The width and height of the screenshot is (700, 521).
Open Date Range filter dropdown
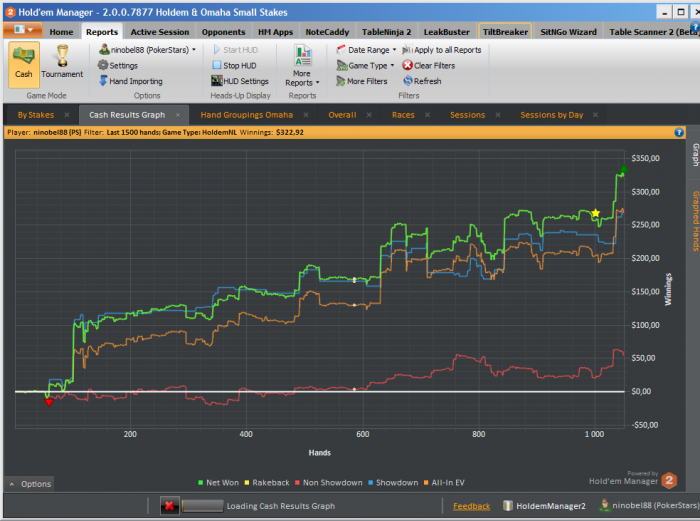pyautogui.click(x=366, y=50)
